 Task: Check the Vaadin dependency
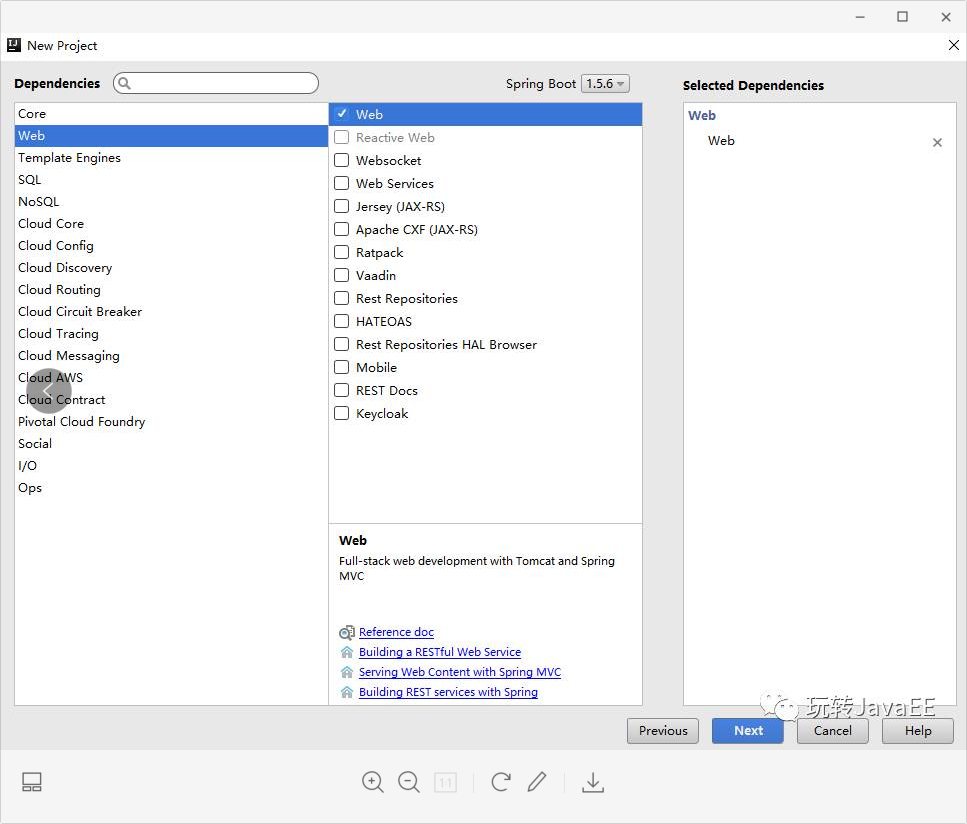click(x=342, y=275)
